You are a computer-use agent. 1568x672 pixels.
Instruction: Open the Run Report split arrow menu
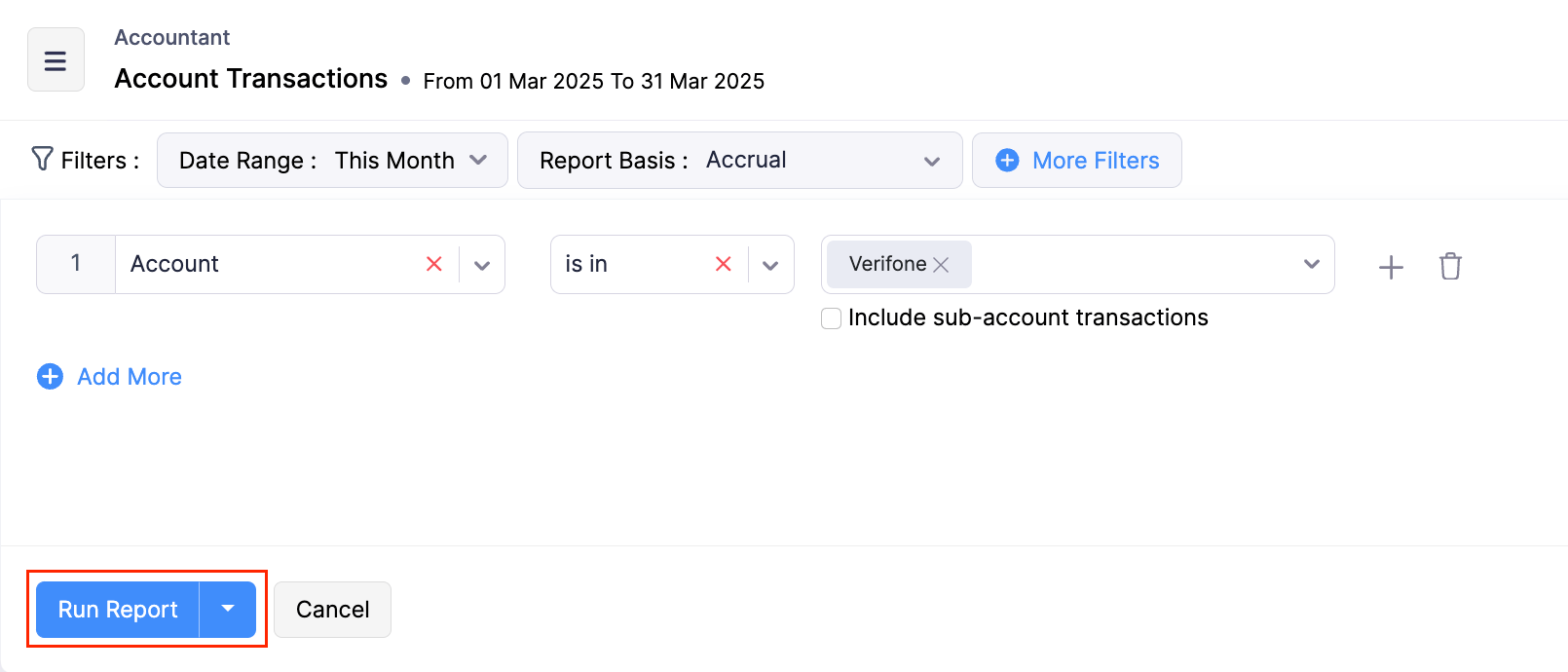tap(228, 610)
